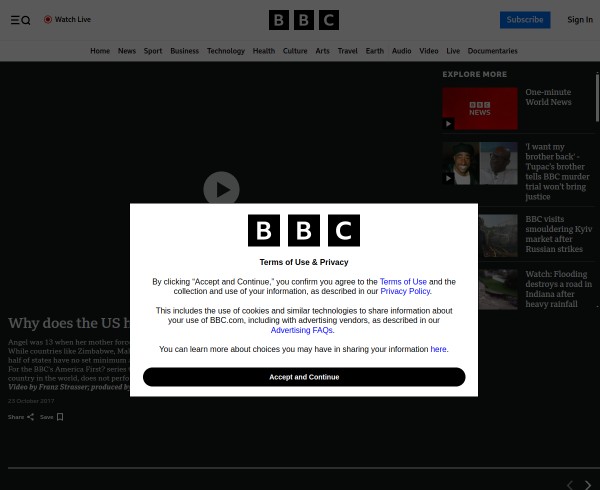600x490 pixels.
Task: Play icon on One-minute World News thumbnail
Action: tap(448, 124)
